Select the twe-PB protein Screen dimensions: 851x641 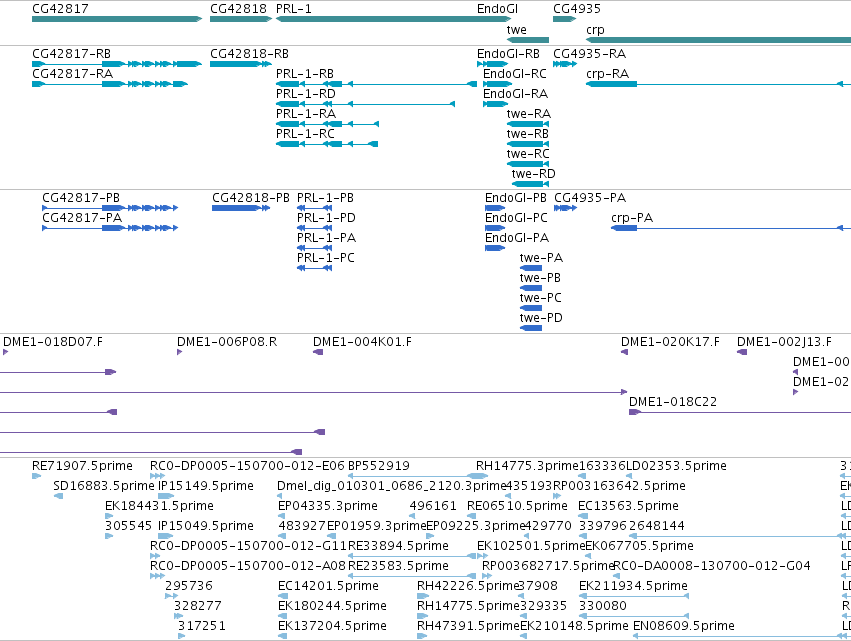[531, 288]
